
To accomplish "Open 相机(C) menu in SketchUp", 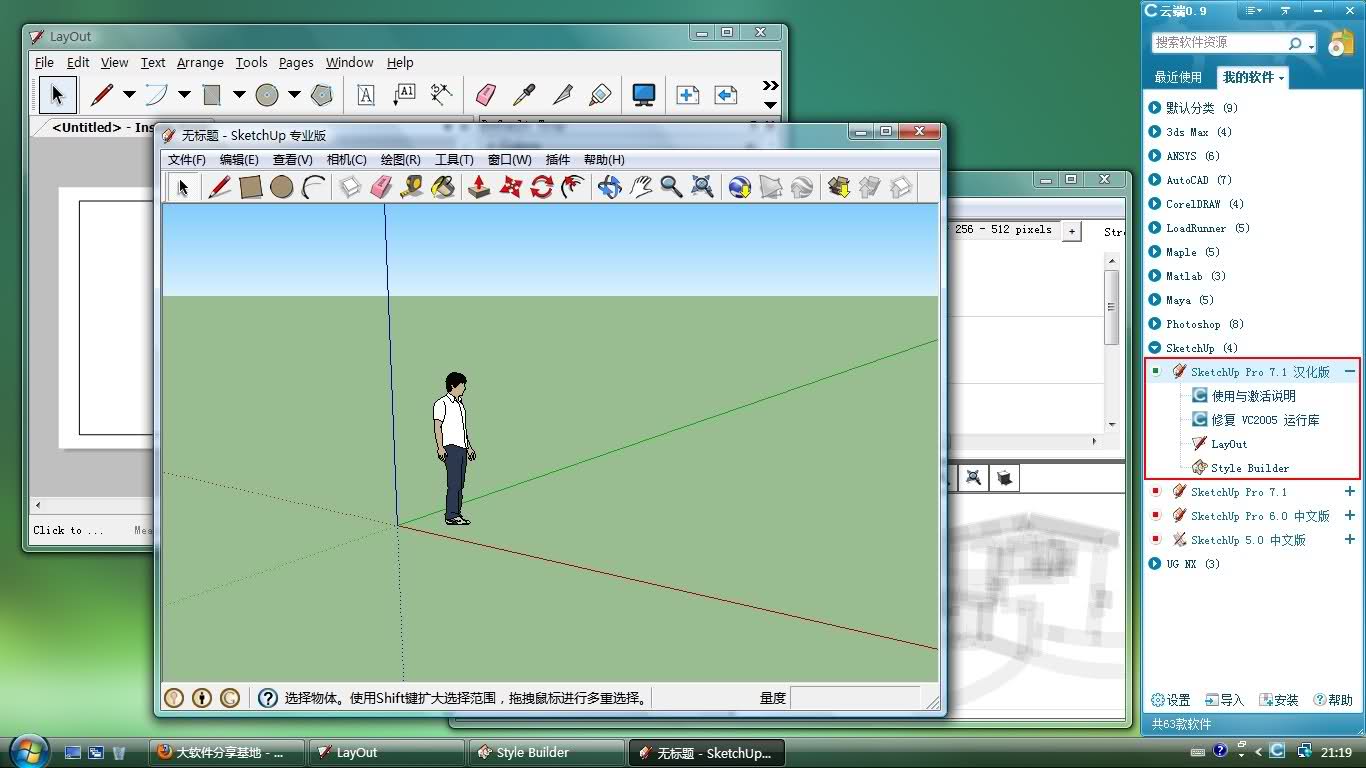I will (x=347, y=160).
